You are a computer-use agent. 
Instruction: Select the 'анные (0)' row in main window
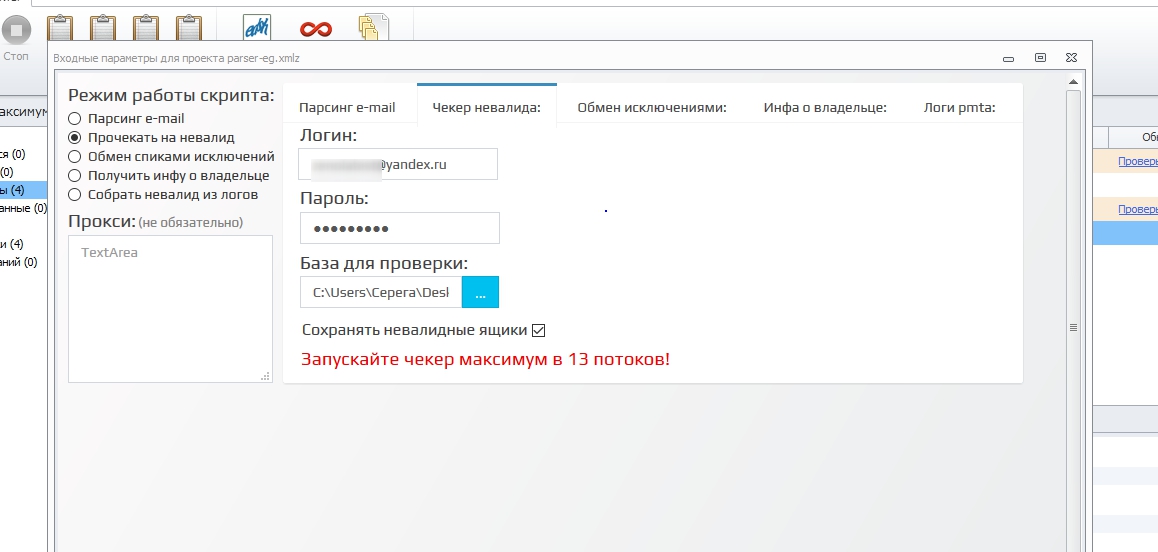pos(24,208)
